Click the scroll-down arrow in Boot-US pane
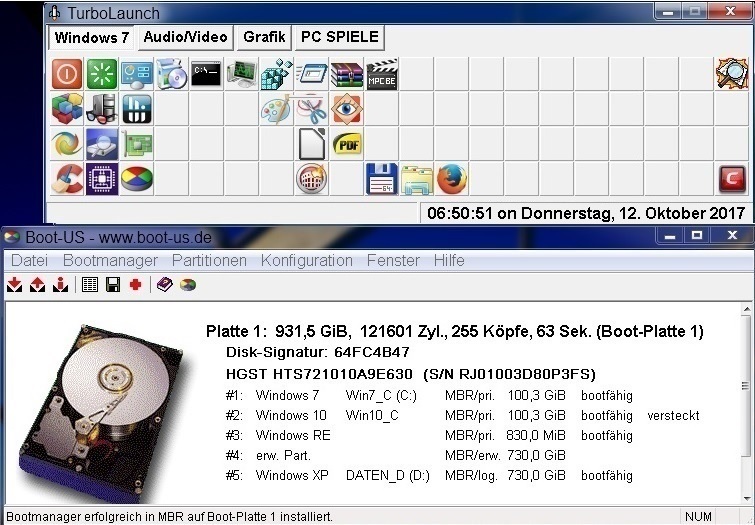 tap(747, 499)
